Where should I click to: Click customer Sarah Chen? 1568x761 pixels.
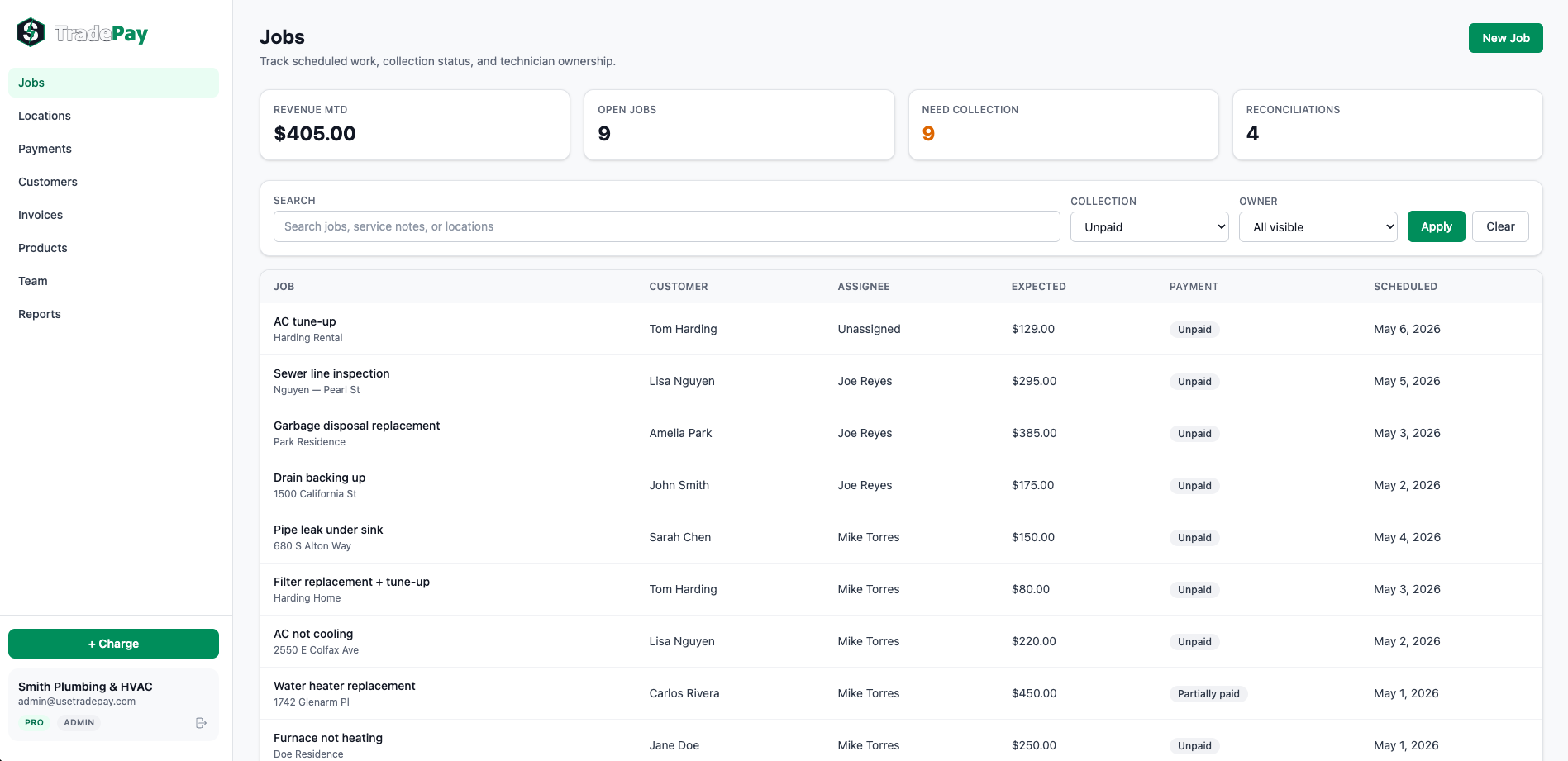coord(679,537)
